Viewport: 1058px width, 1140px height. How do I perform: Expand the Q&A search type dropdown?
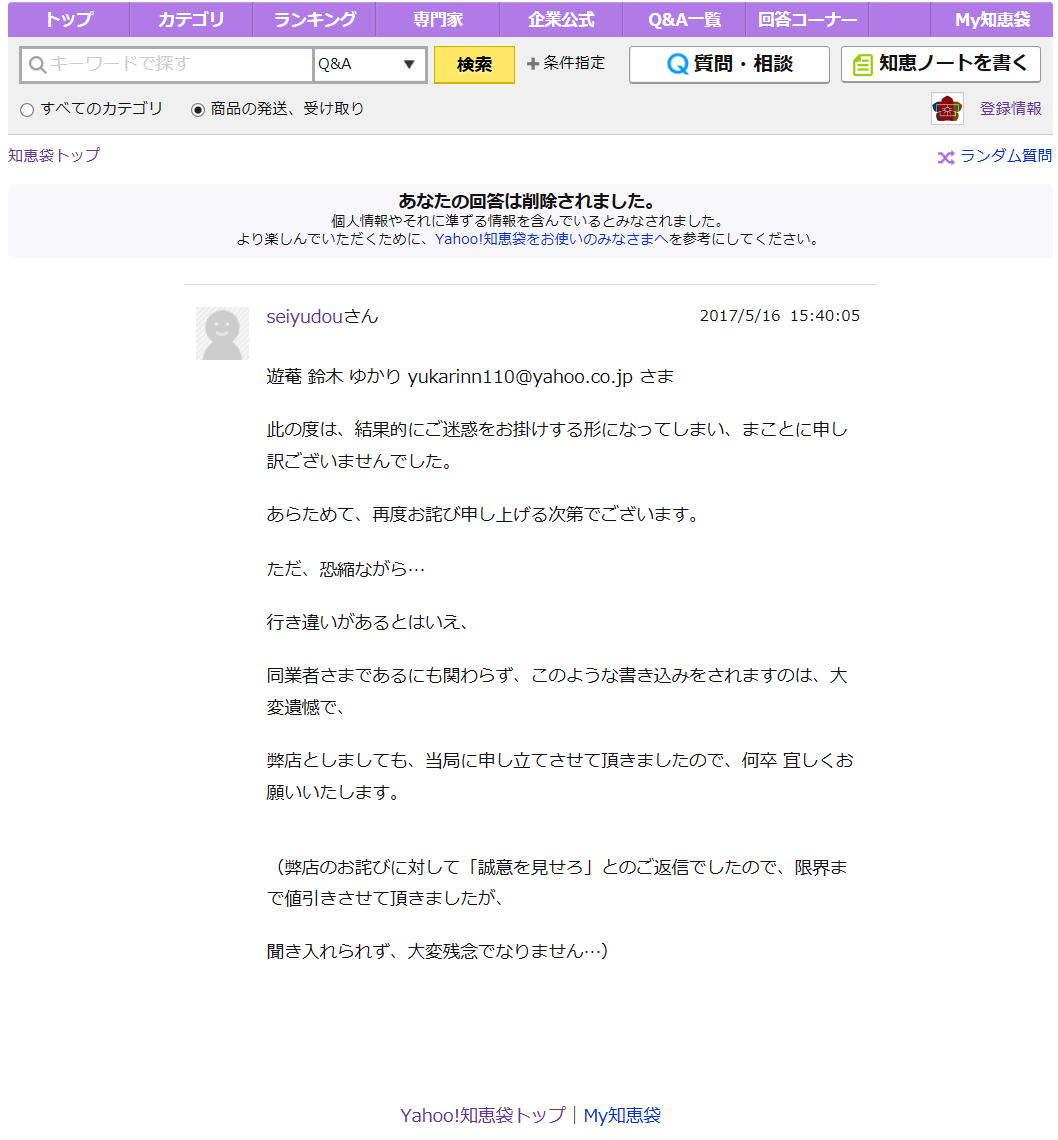click(x=369, y=65)
